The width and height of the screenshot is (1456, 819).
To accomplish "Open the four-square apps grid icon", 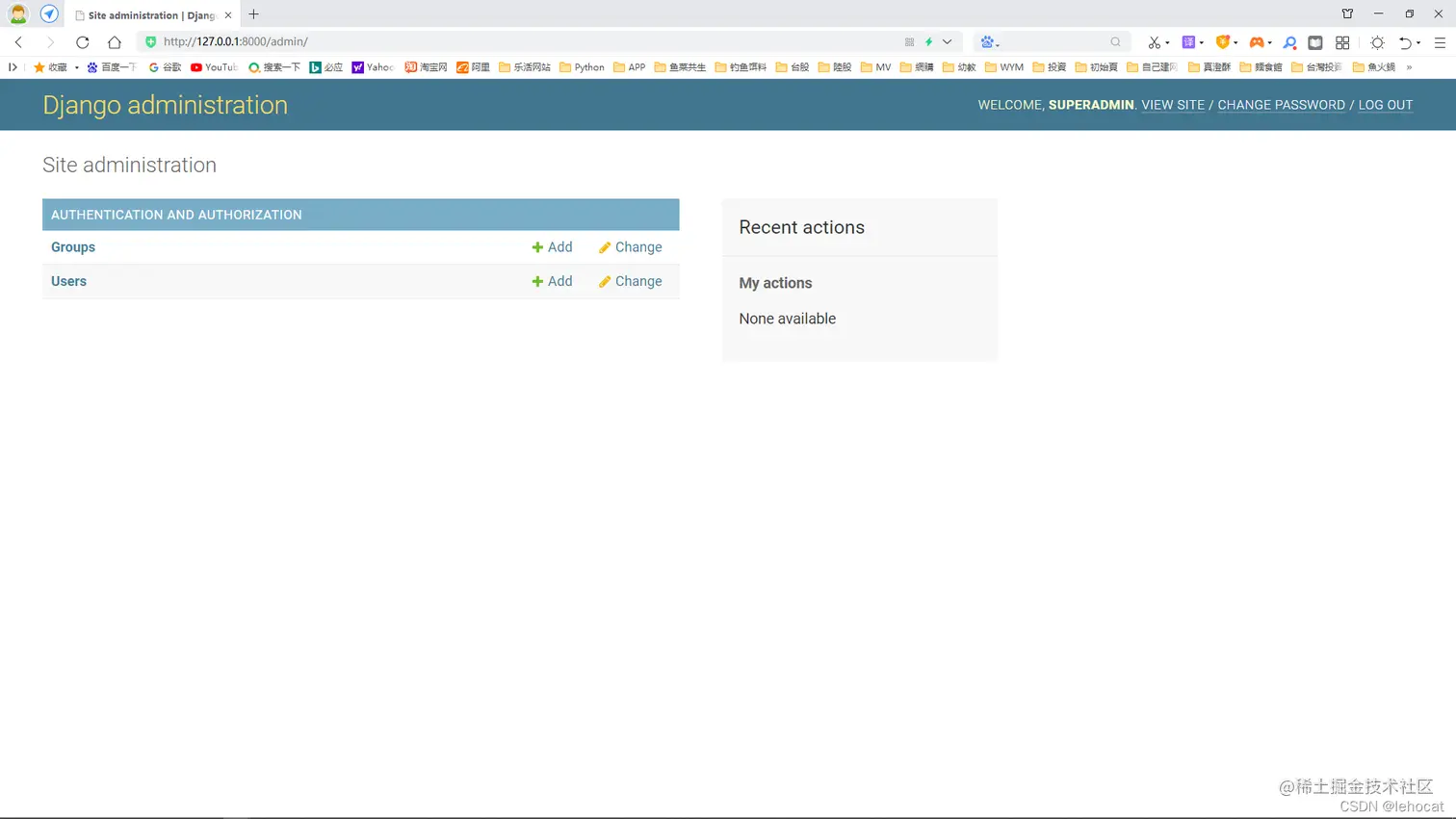I will pos(1342,42).
